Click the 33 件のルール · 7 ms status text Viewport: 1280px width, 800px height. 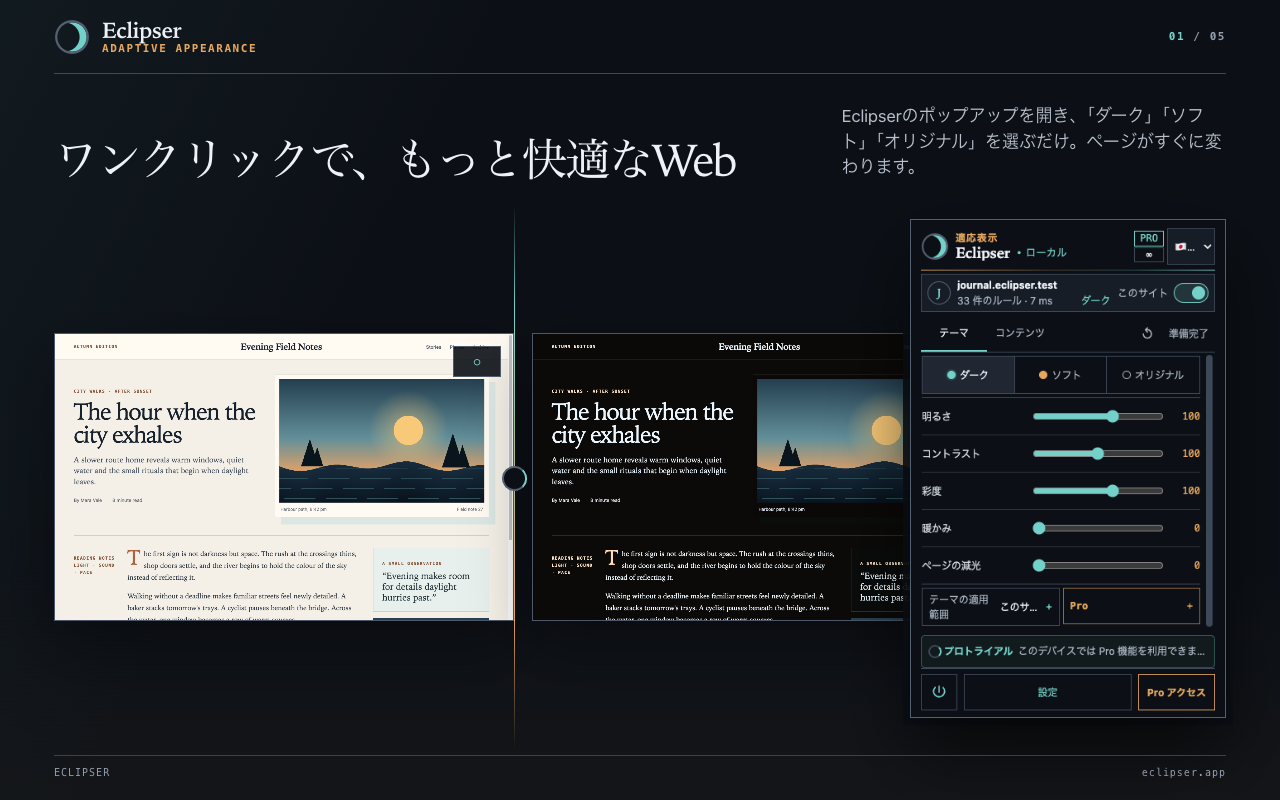1003,301
